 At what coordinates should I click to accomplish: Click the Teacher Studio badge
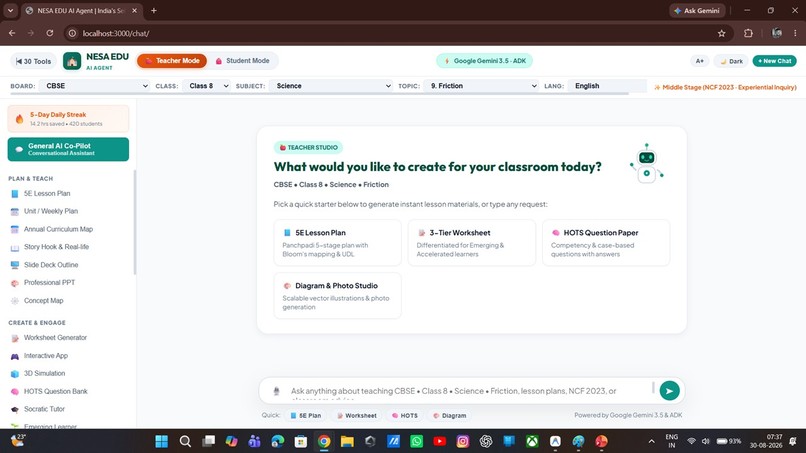308,148
